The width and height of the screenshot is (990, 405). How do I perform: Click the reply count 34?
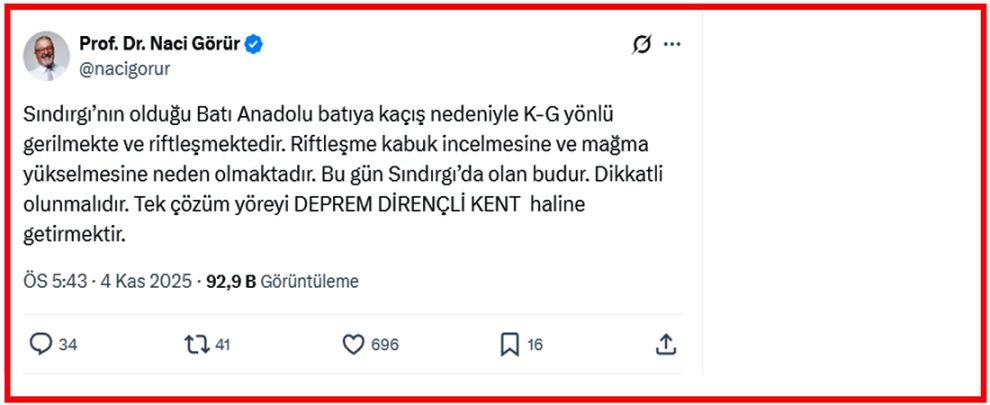[68, 345]
